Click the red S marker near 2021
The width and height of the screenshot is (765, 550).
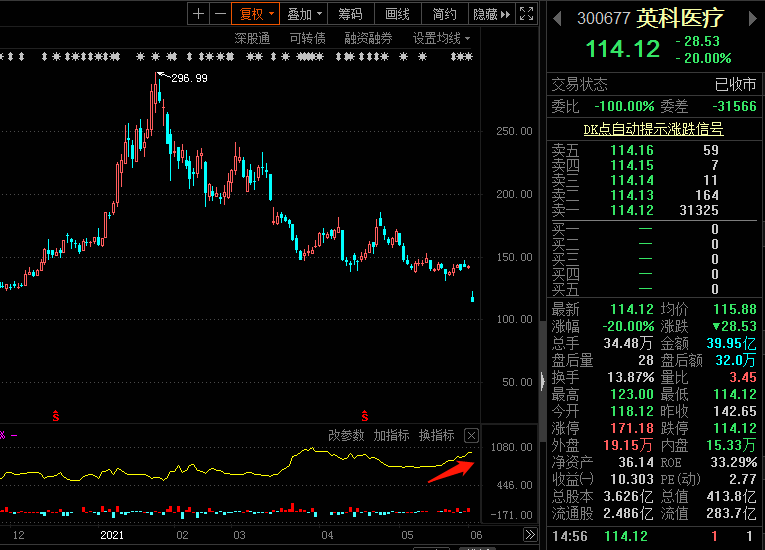56,414
